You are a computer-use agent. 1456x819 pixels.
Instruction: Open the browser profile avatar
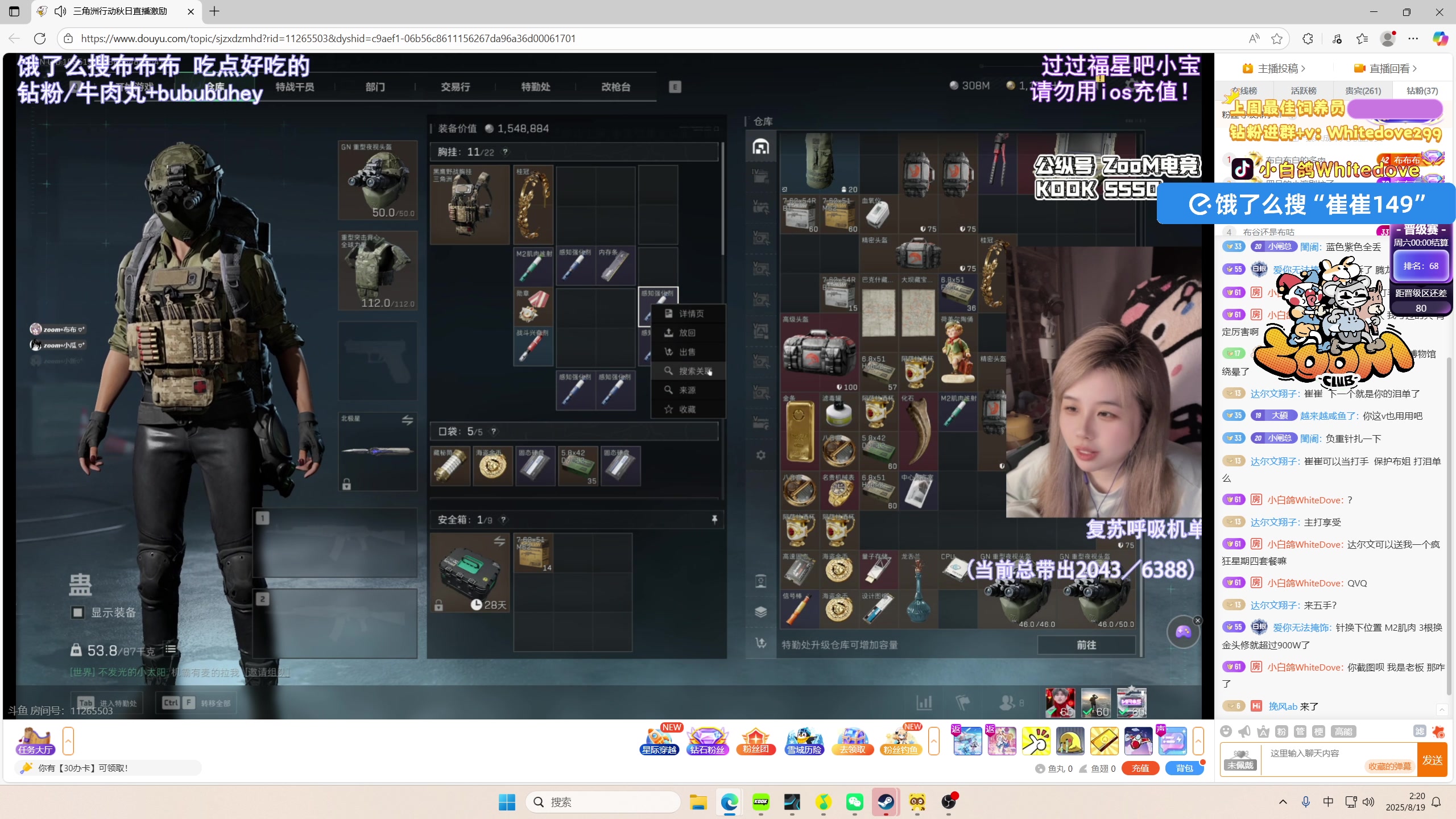point(1388,38)
